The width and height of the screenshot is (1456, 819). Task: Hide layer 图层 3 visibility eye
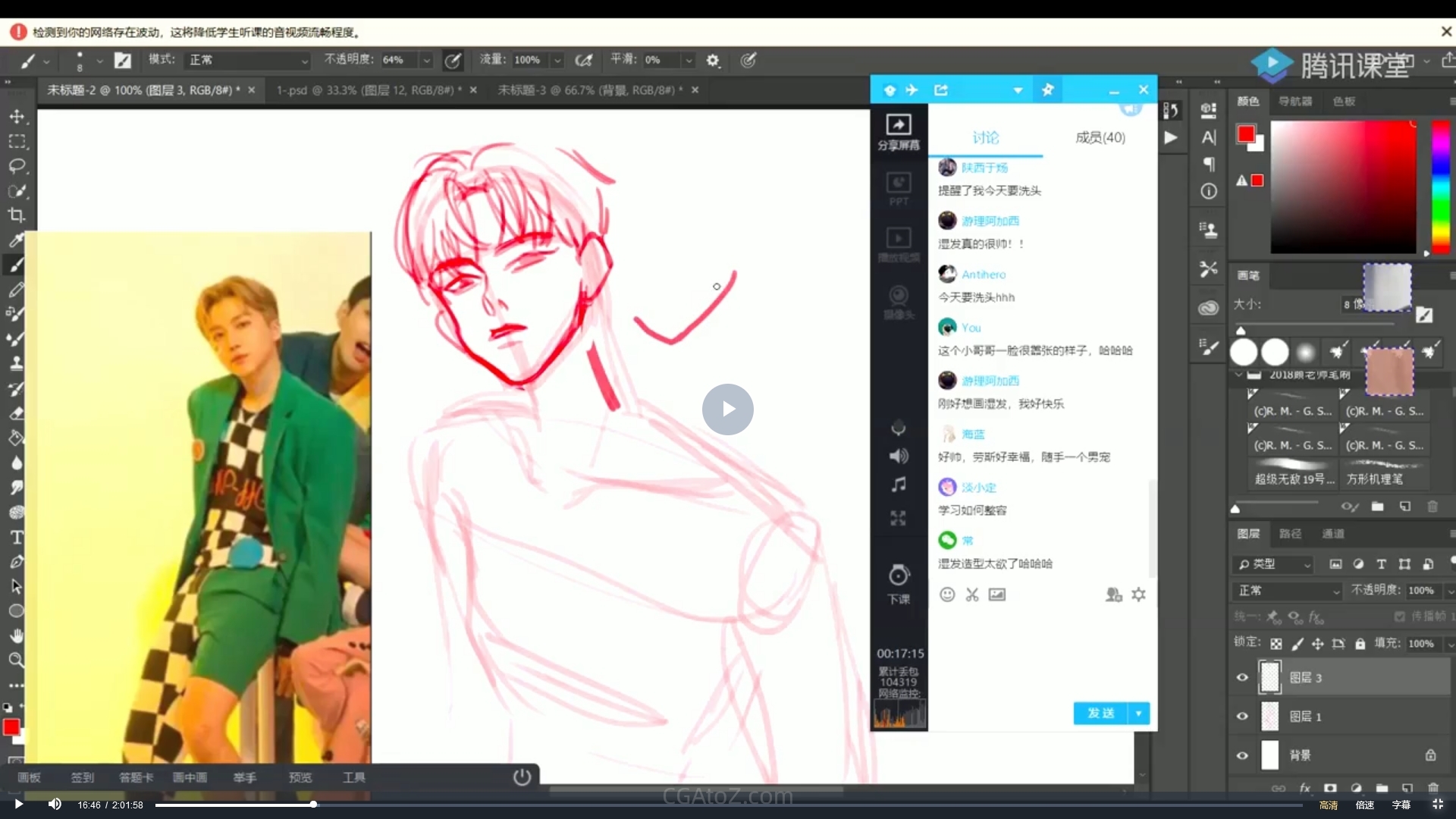click(x=1242, y=678)
